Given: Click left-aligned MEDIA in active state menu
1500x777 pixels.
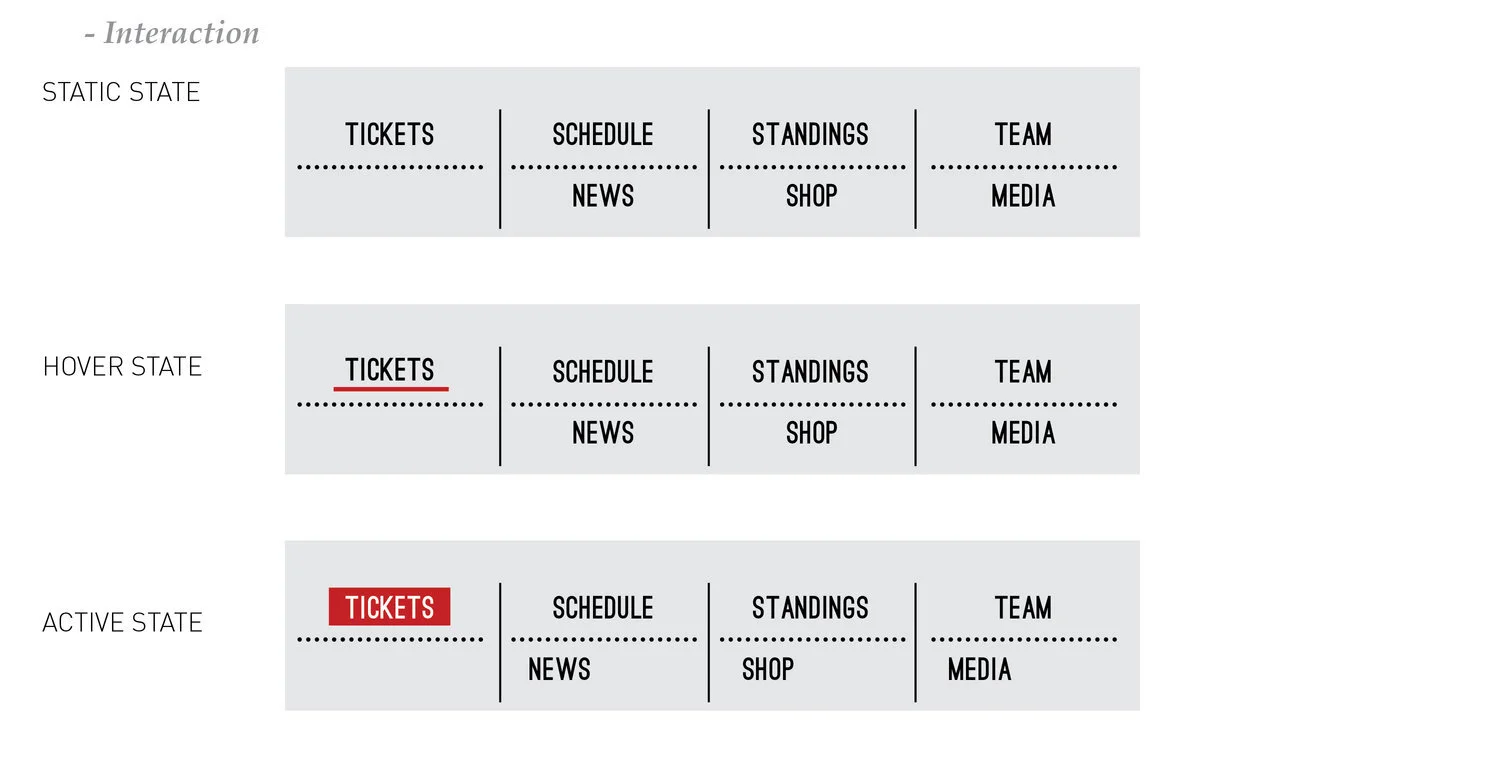Looking at the screenshot, I should [x=979, y=669].
